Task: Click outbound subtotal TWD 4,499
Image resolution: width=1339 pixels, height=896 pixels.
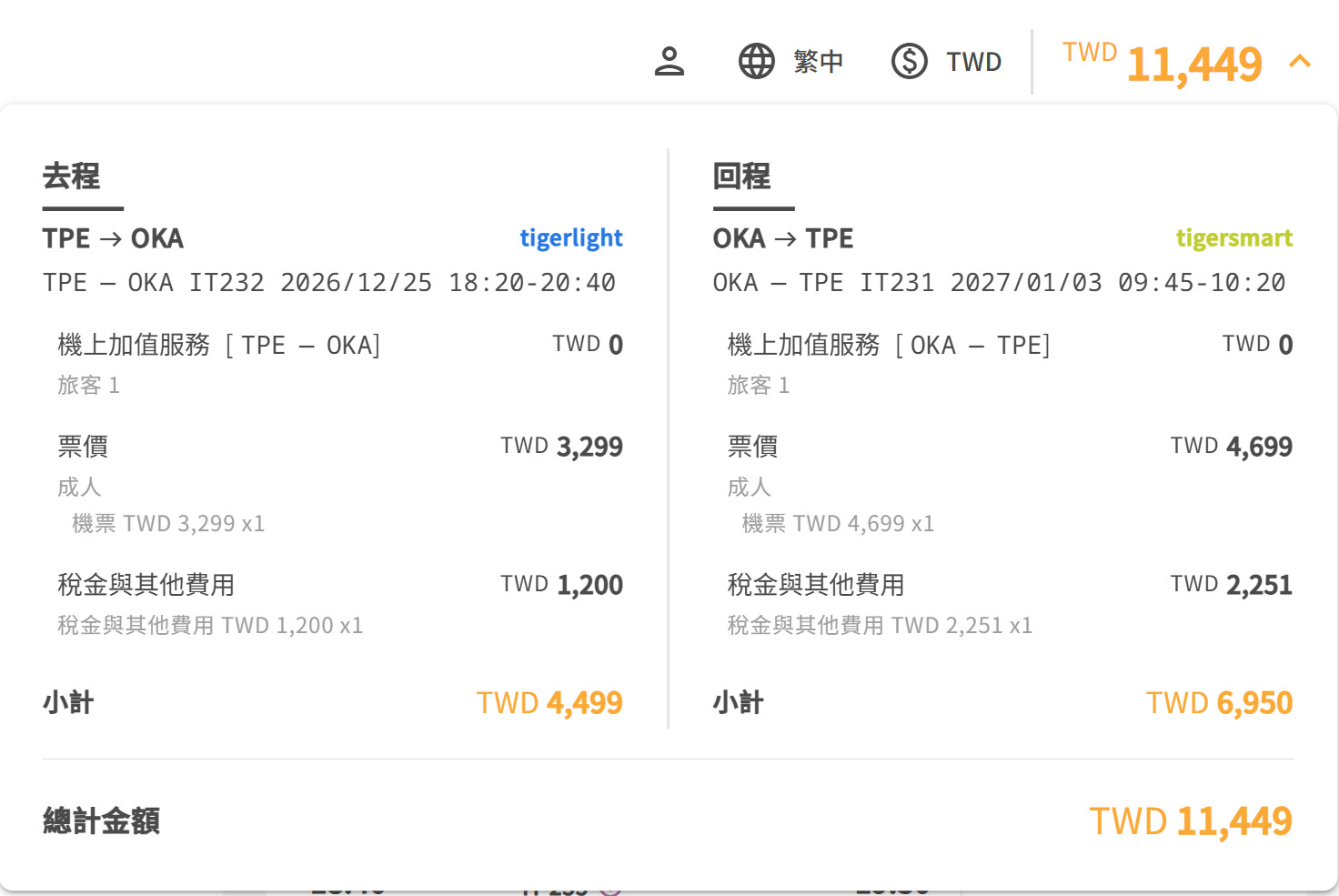Action: [x=549, y=703]
